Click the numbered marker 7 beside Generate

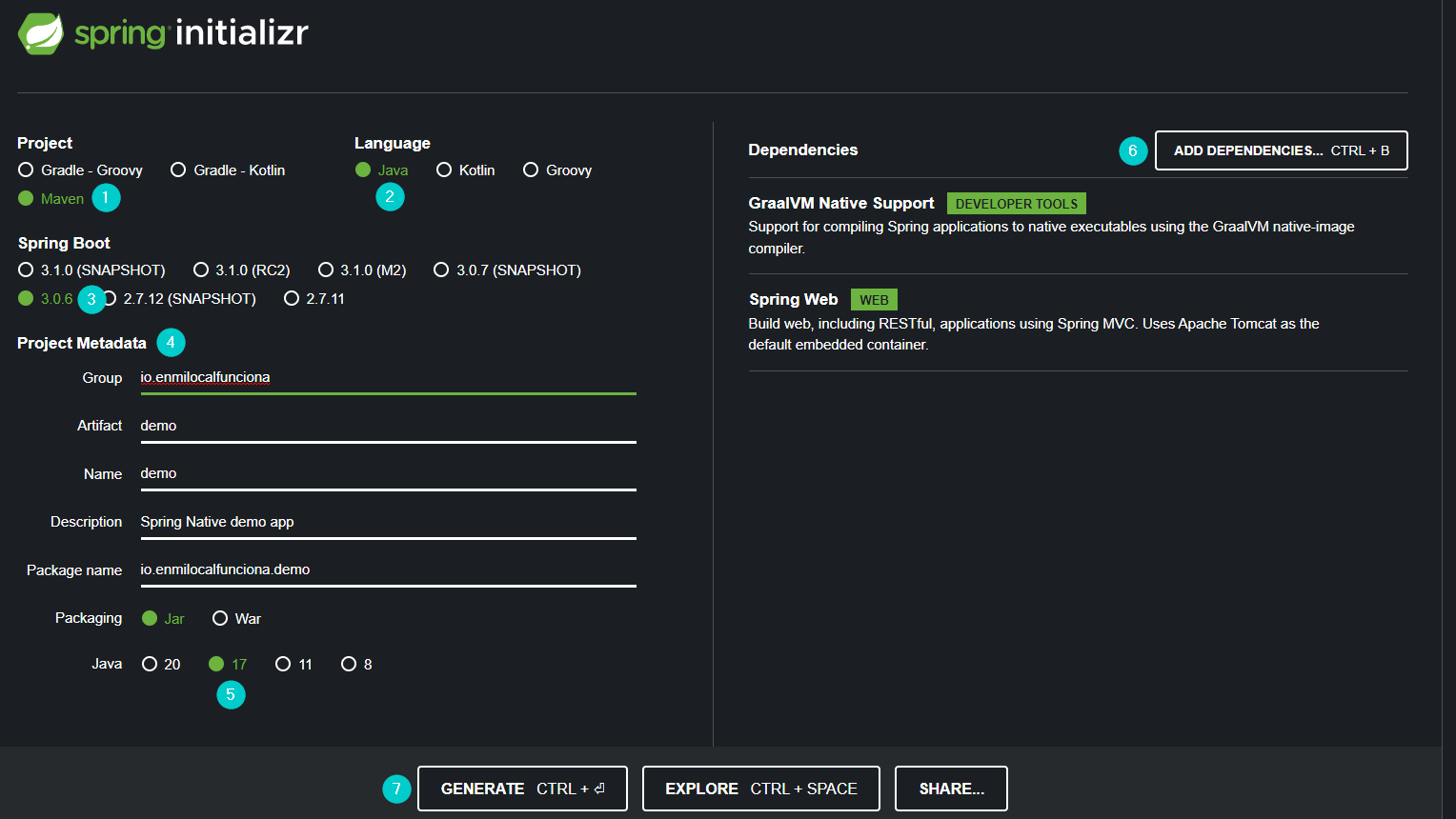[x=396, y=789]
